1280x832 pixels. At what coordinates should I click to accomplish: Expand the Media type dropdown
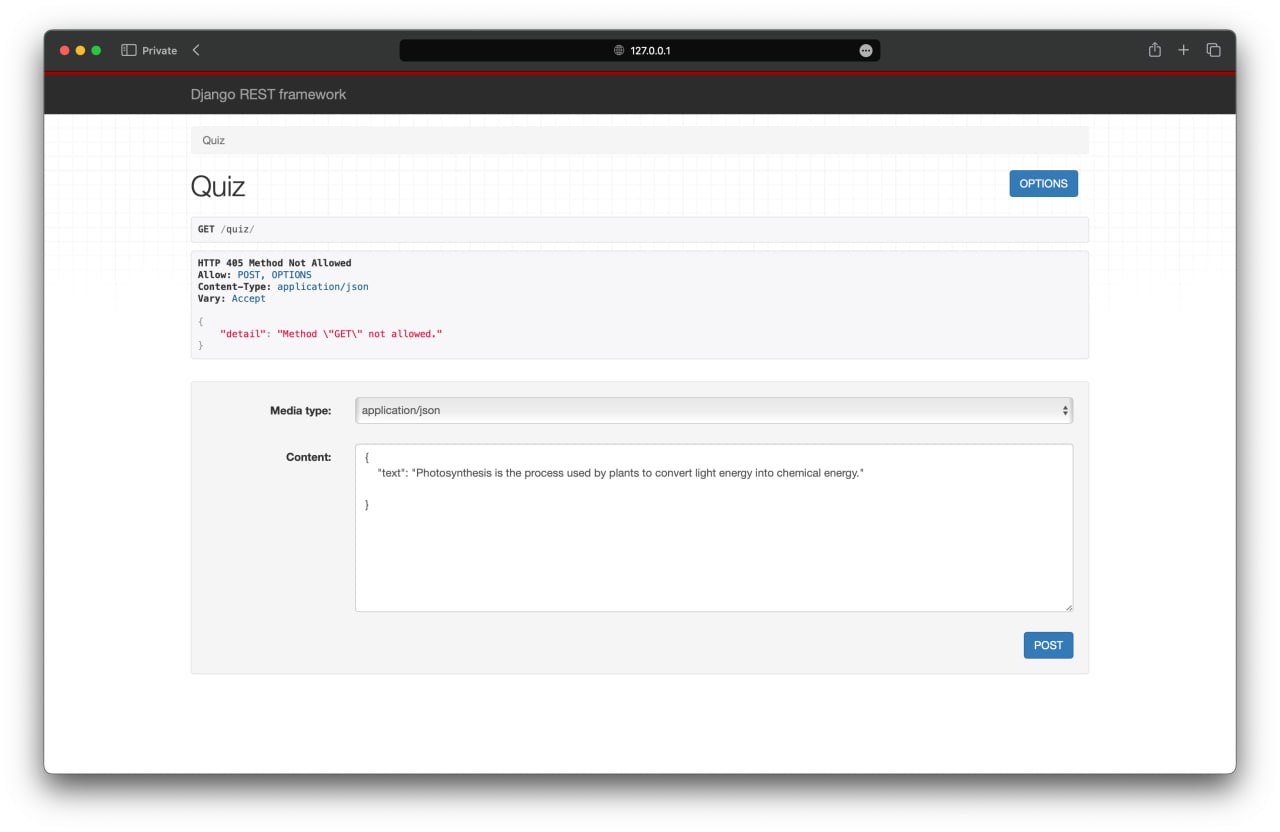[x=713, y=410]
